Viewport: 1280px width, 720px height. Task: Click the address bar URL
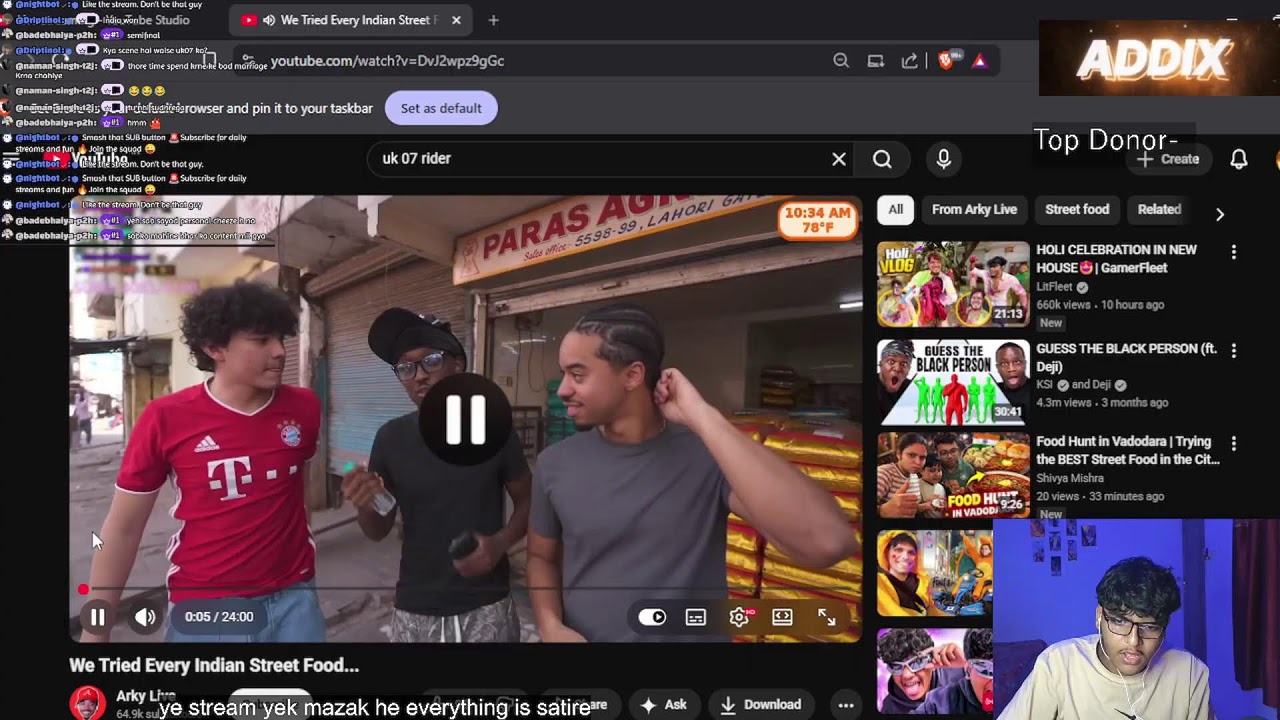(387, 61)
